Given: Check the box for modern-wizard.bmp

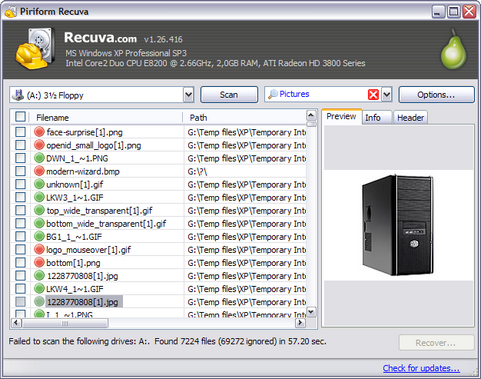Looking at the screenshot, I should [x=20, y=171].
